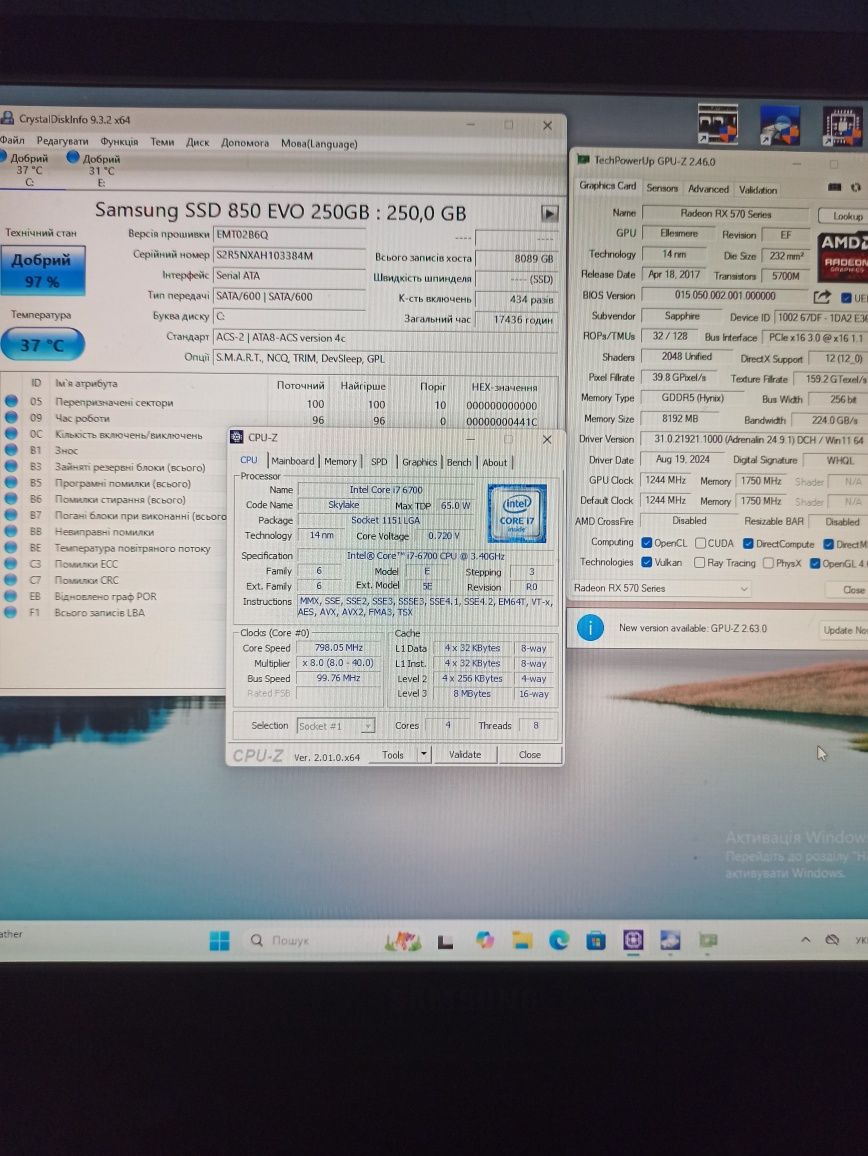Toggle the PhysX checkbox
Image resolution: width=868 pixels, height=1156 pixels.
[768, 563]
